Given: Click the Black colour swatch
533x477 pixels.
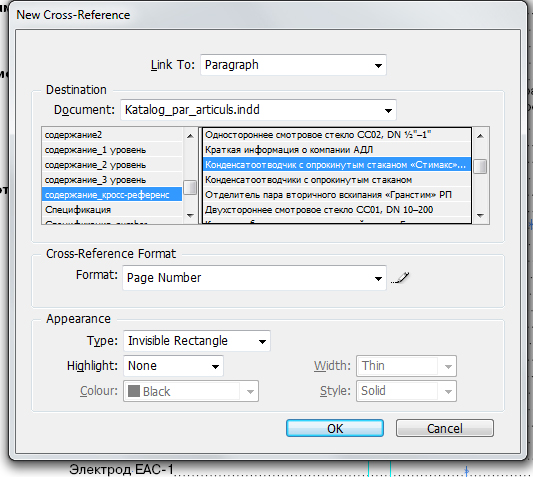Looking at the screenshot, I should (134, 391).
